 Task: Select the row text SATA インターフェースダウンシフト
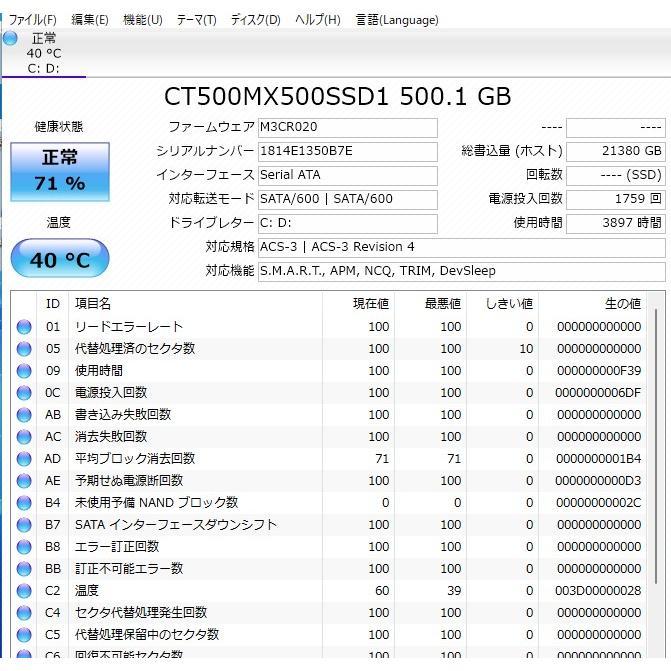point(176,525)
